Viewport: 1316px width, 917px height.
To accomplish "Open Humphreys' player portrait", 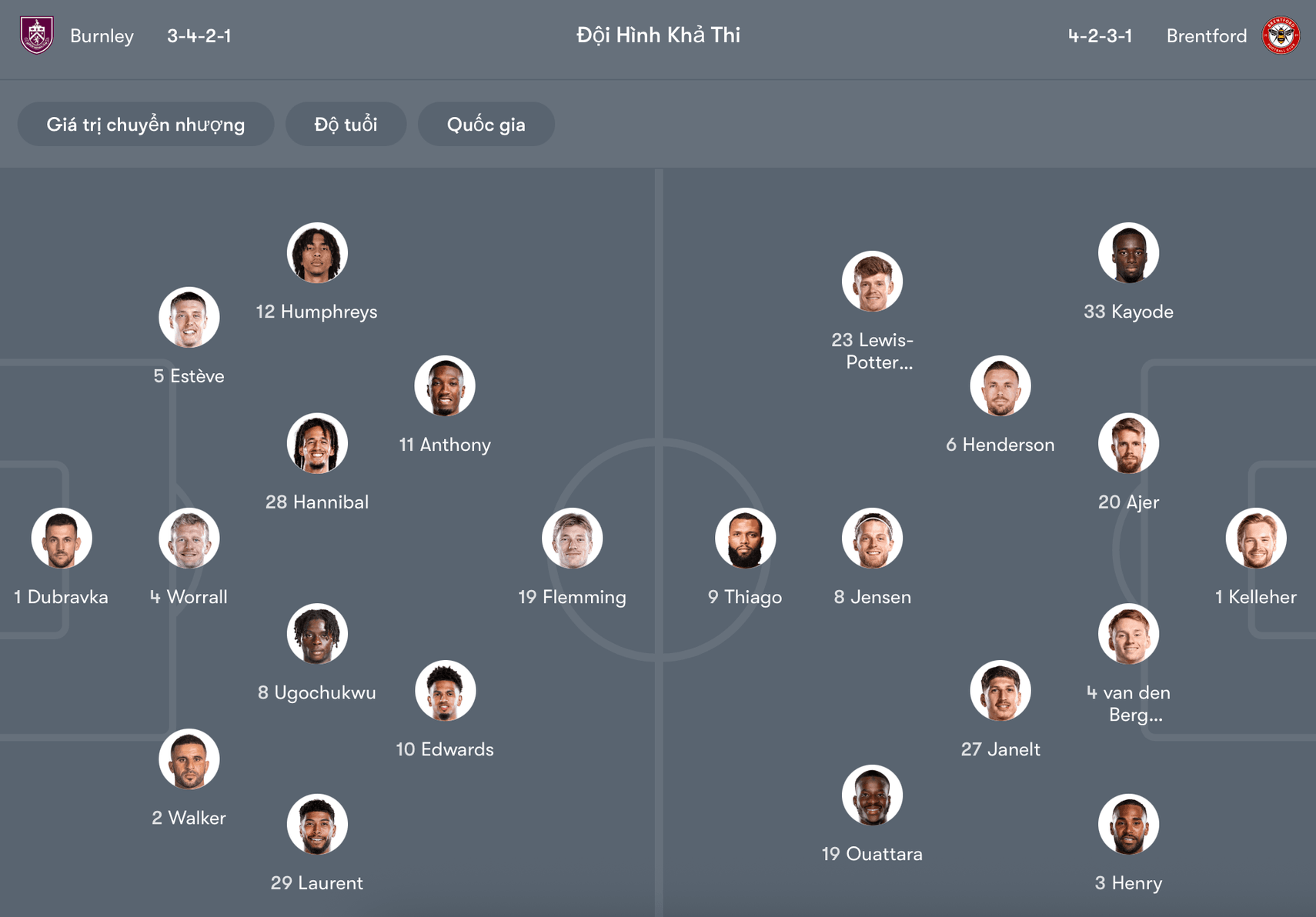I will (x=316, y=253).
